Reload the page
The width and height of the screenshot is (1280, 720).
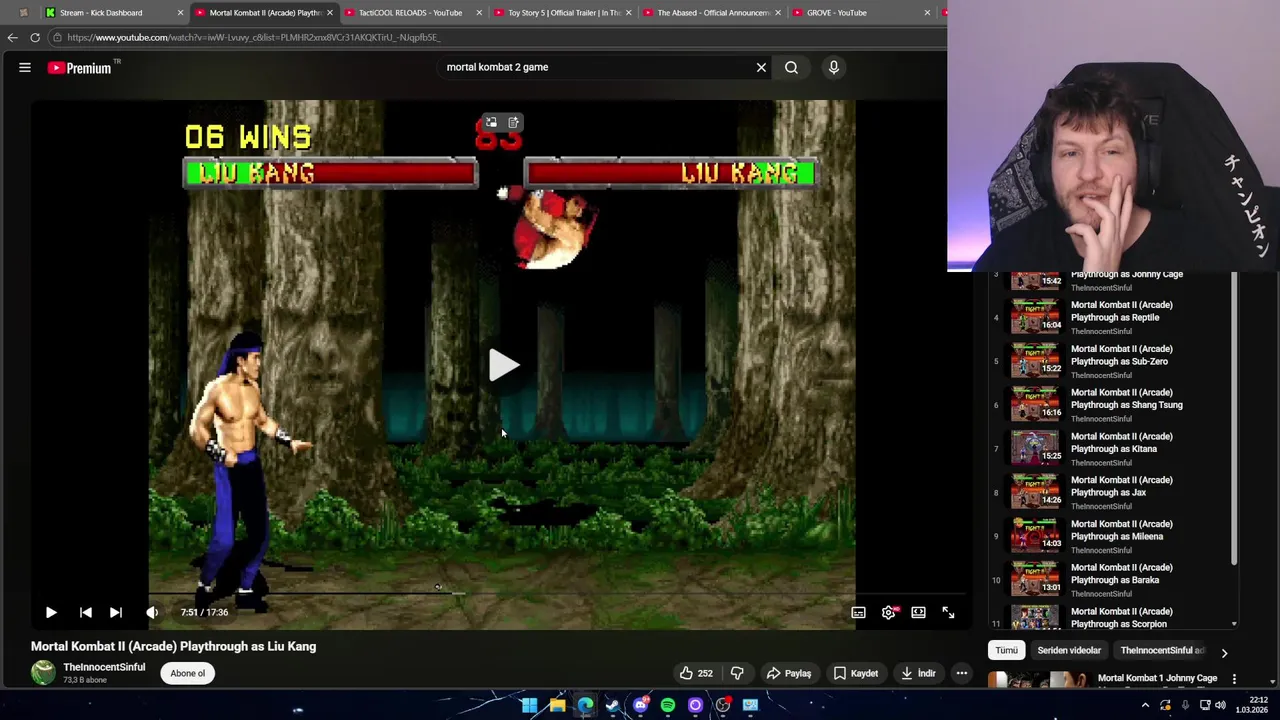(x=35, y=37)
